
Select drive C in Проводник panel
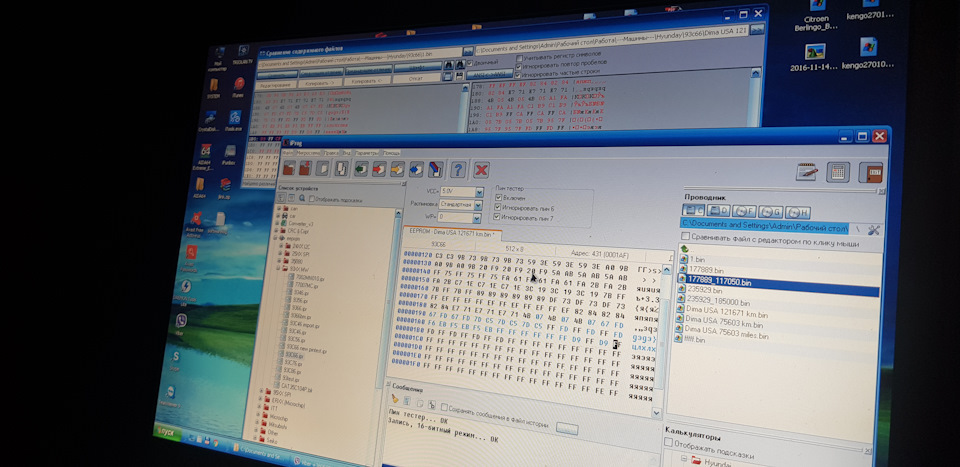692,211
